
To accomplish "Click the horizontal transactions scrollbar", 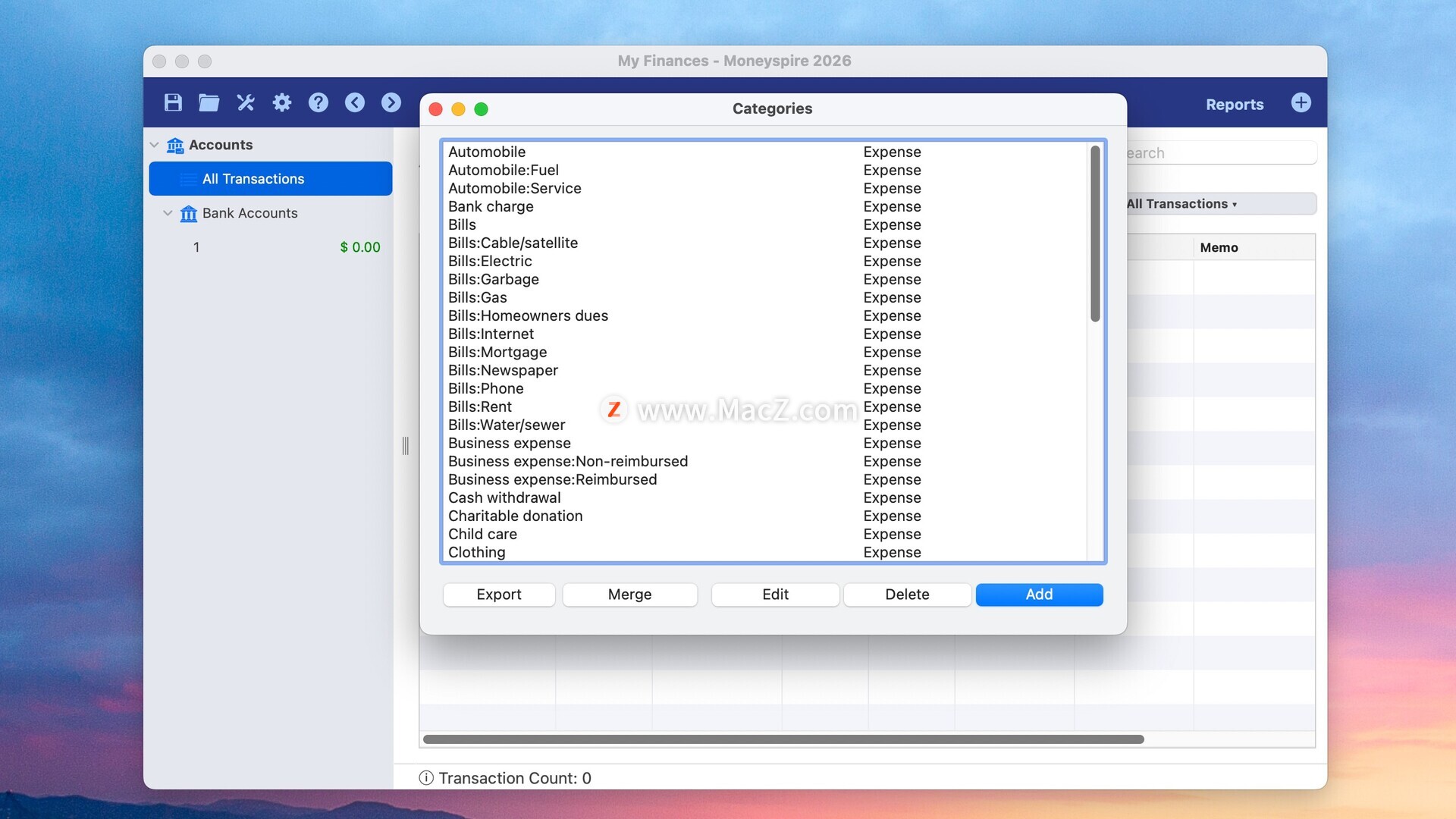I will (x=783, y=739).
